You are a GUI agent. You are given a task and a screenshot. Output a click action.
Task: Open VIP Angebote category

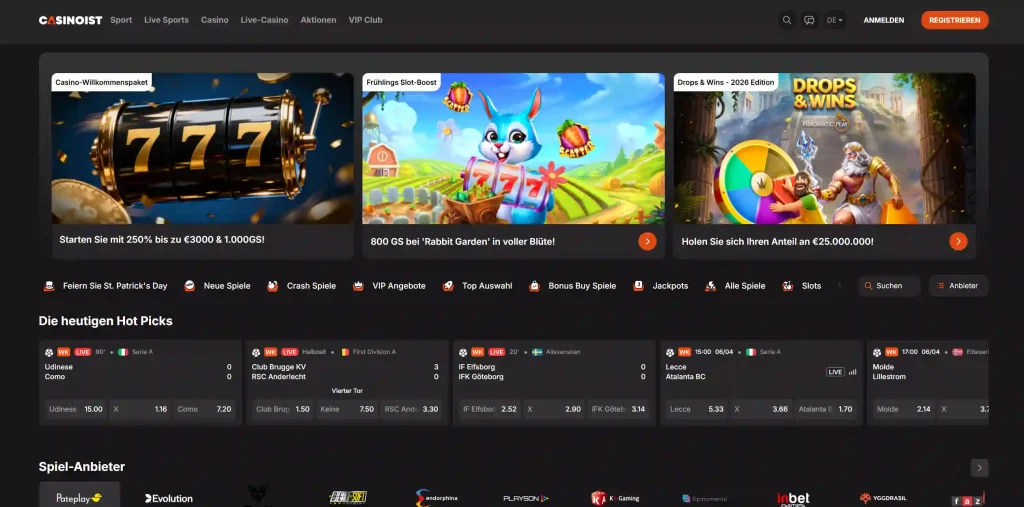[389, 286]
